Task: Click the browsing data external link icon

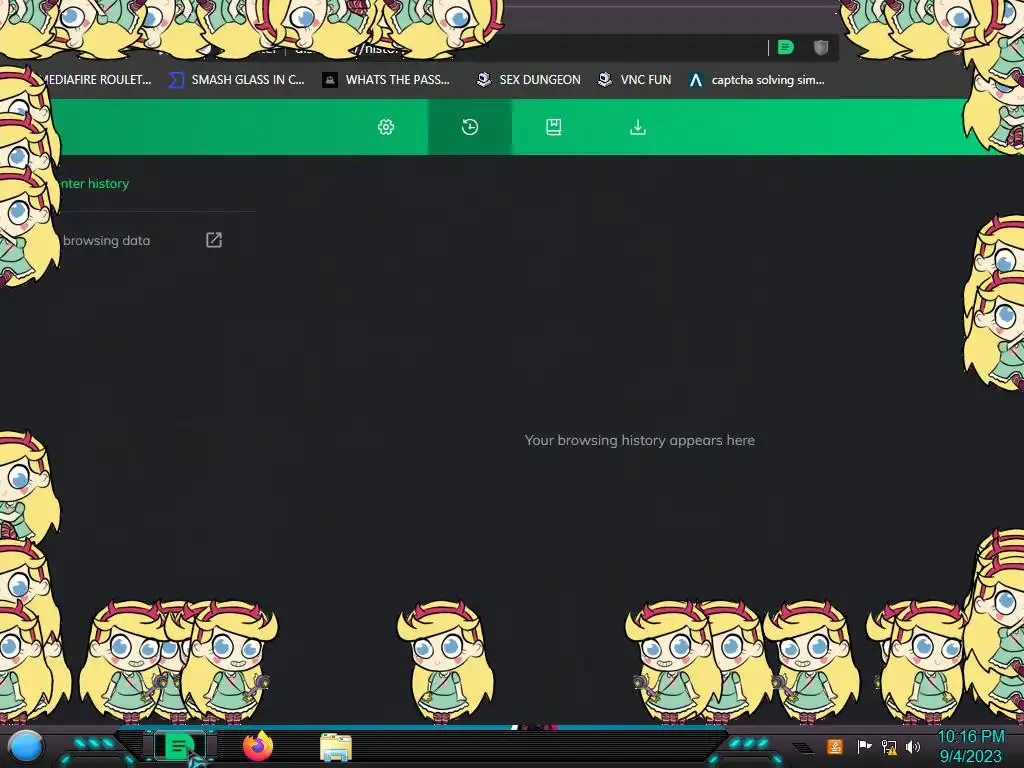Action: 214,240
